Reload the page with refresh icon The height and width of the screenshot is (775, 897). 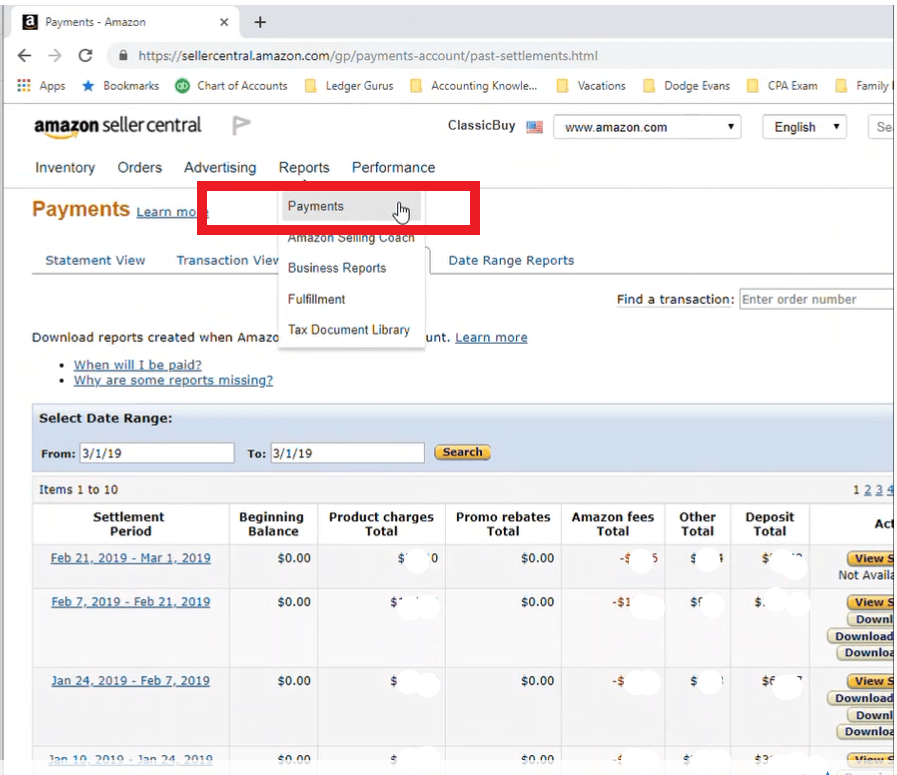tap(85, 55)
